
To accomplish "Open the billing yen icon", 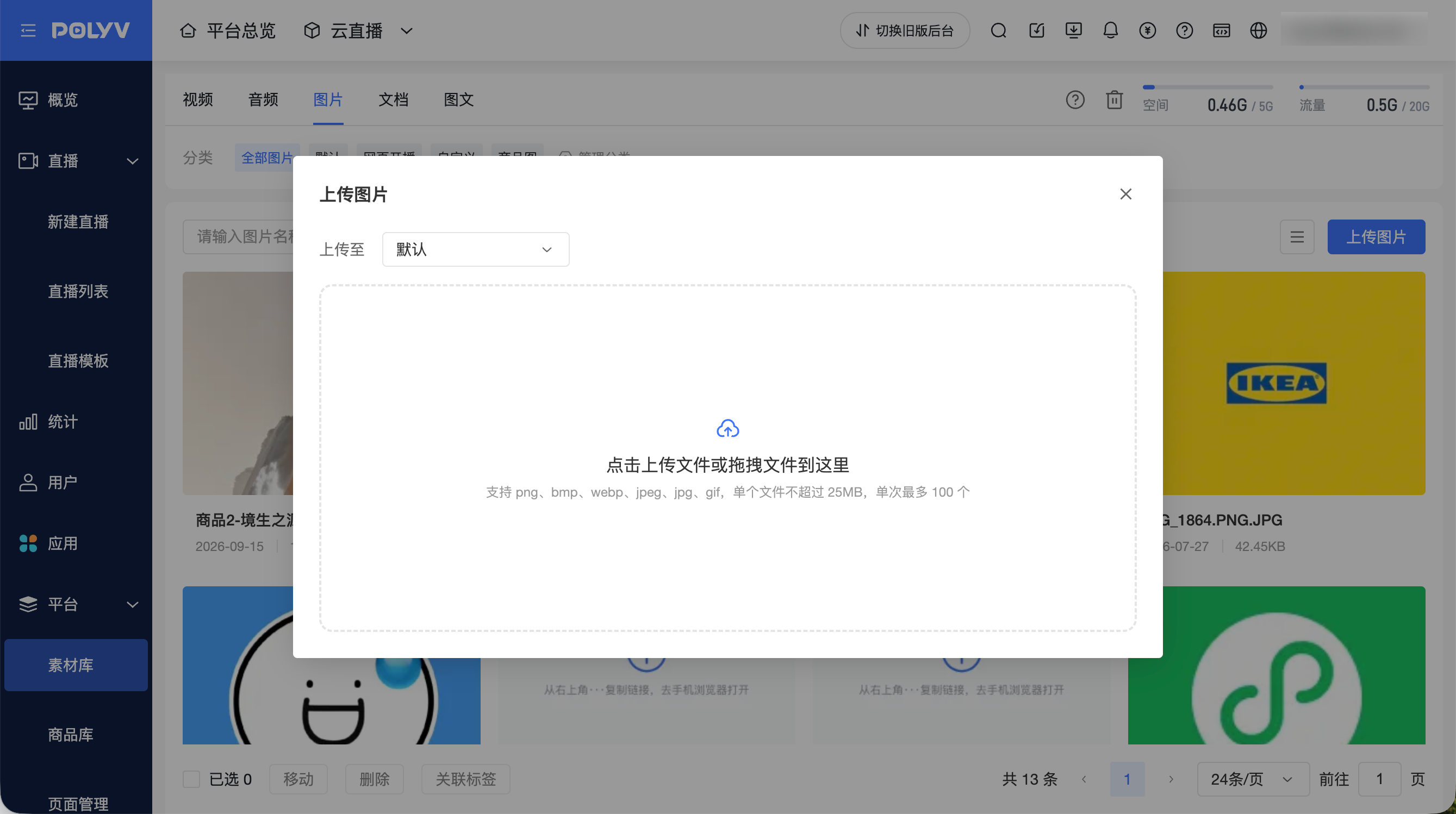I will 1147,30.
